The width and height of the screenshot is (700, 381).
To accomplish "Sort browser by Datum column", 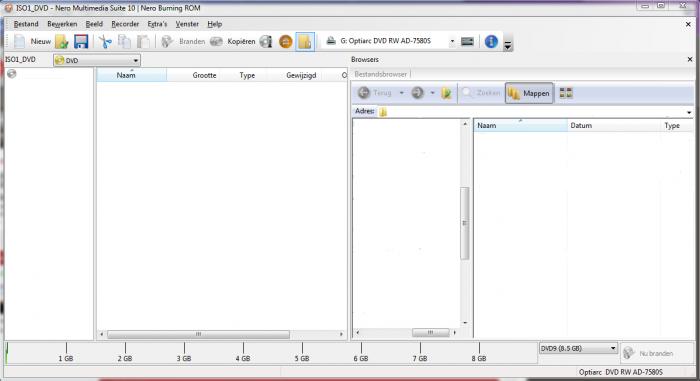I will click(614, 126).
